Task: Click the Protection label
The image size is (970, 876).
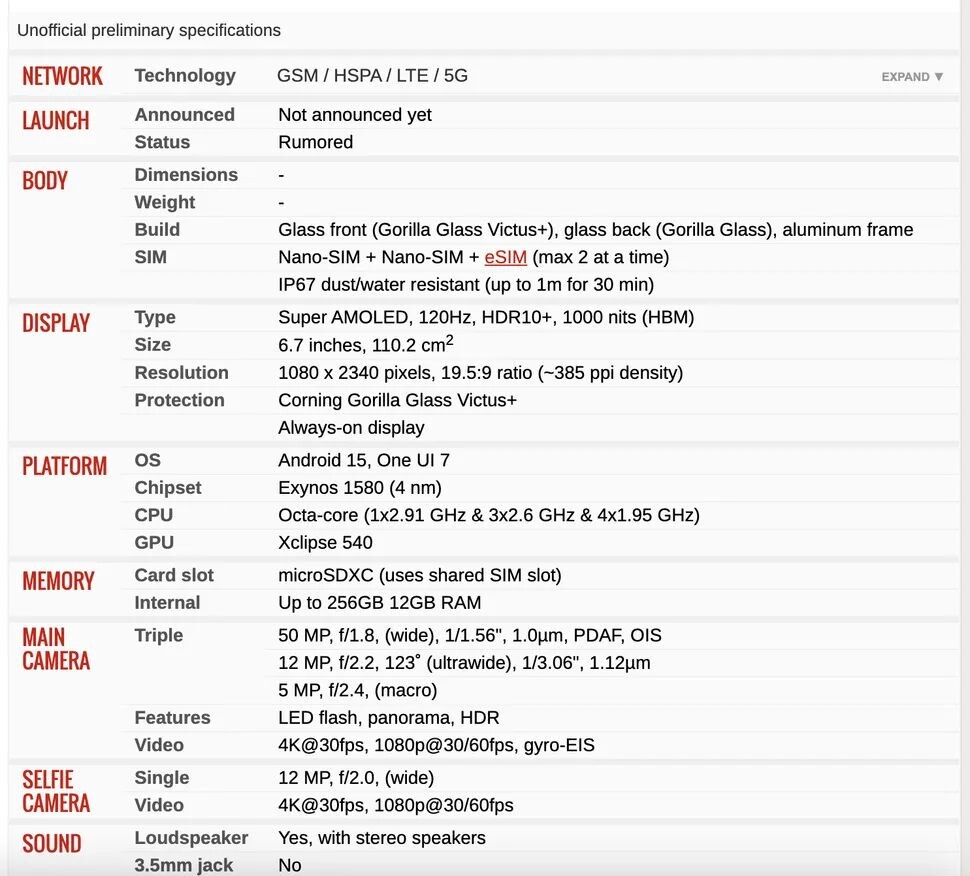Action: point(179,400)
